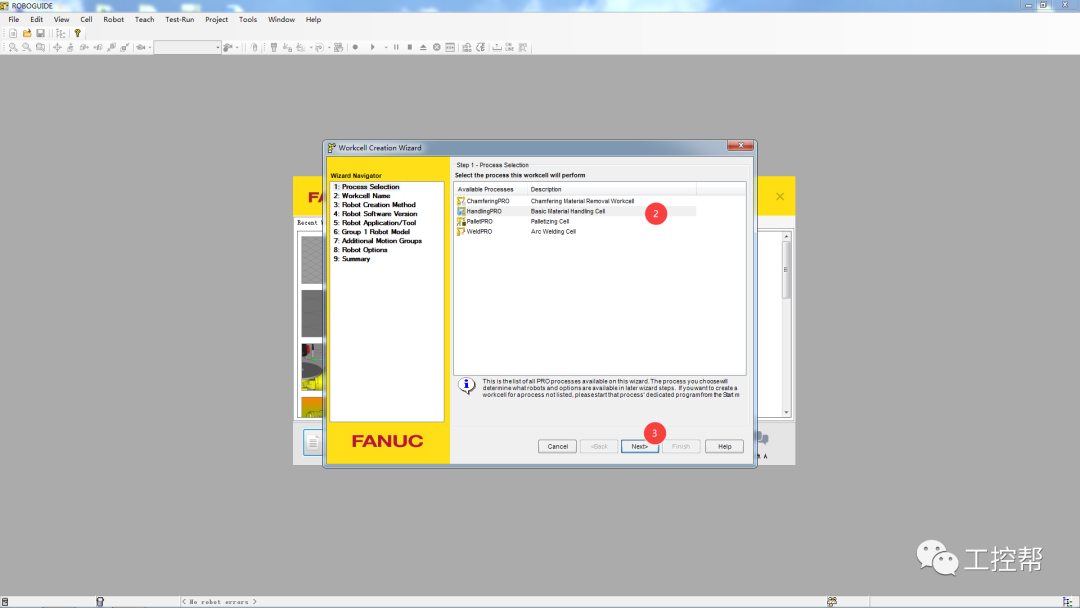Click the ChamferingPRO process icon
1080x608 pixels.
coord(461,201)
